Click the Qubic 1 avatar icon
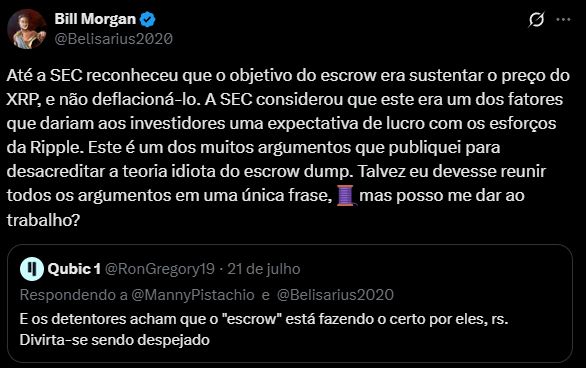586x368 pixels. 32,269
